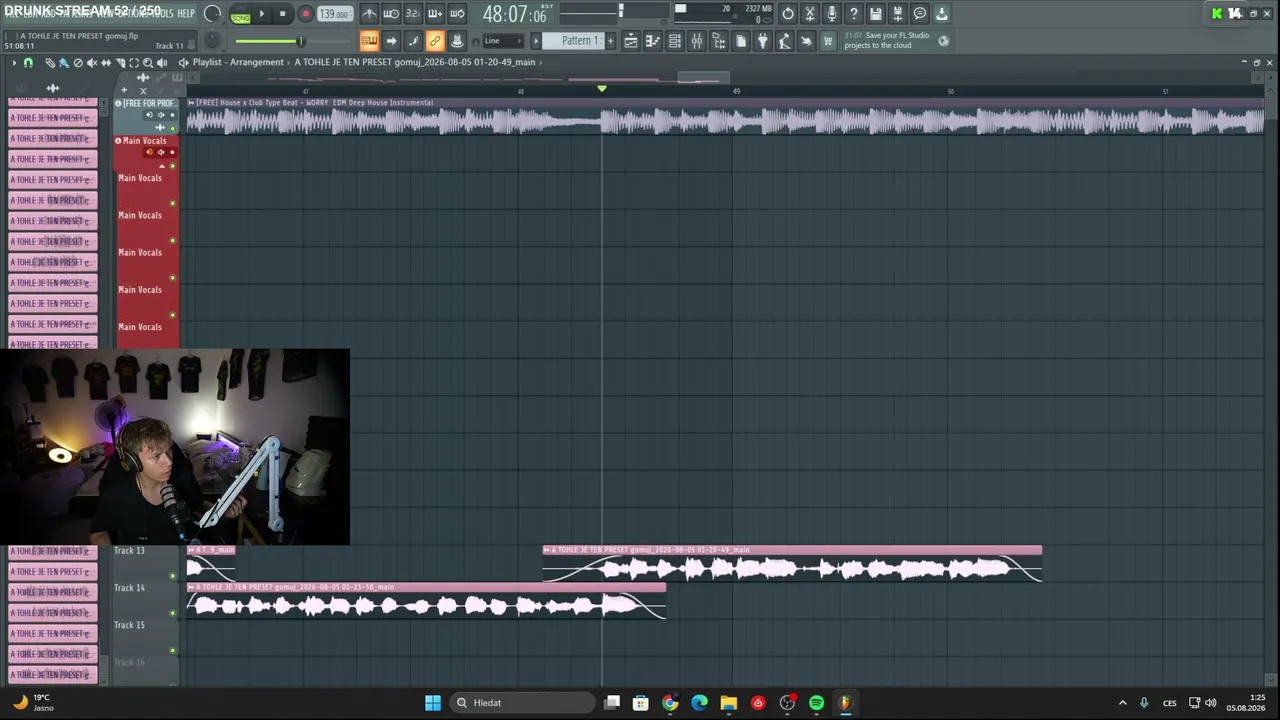Open the HELP menu

click(x=186, y=13)
